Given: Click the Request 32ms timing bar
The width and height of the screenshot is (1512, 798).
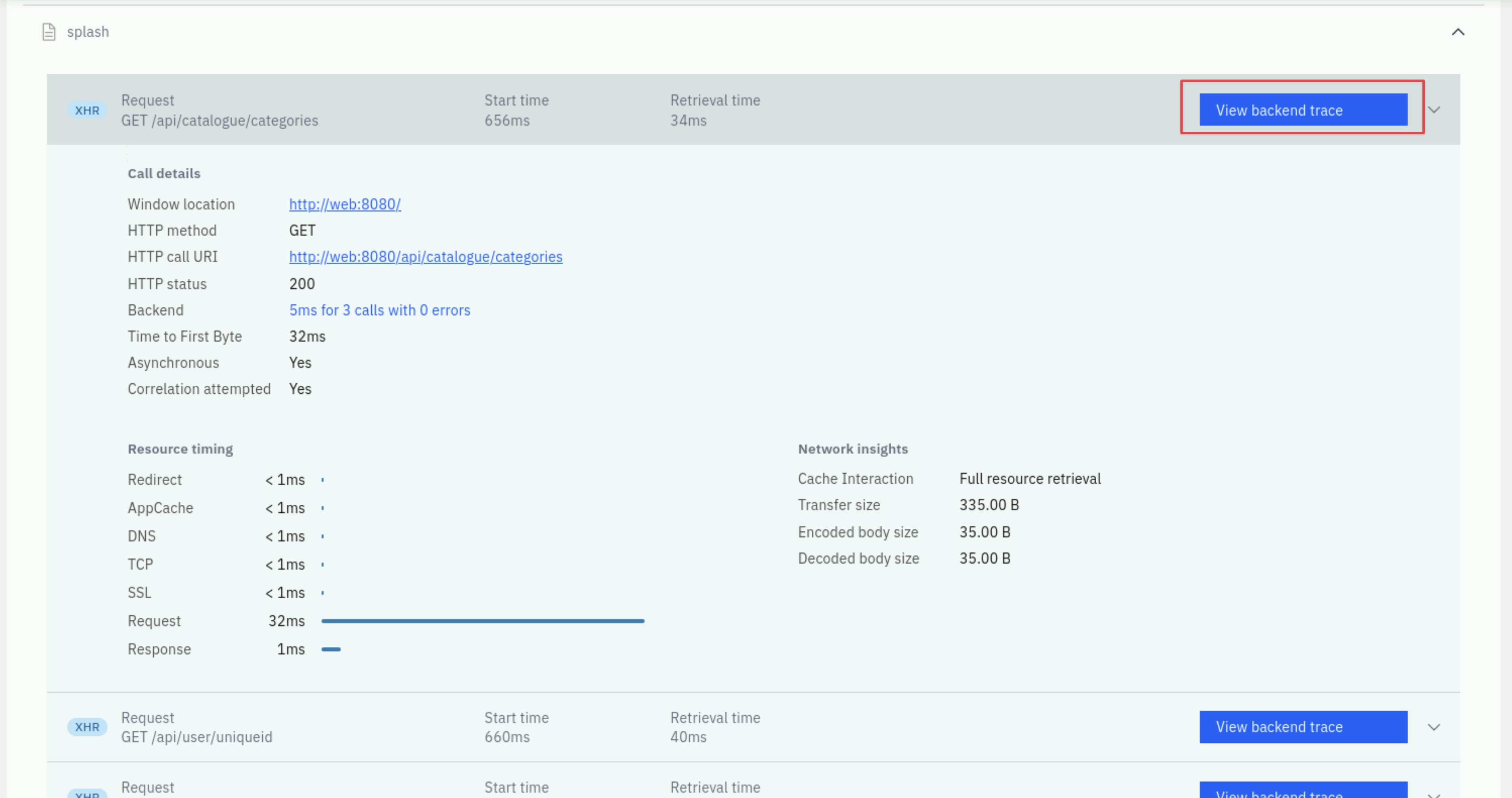Looking at the screenshot, I should [x=482, y=621].
